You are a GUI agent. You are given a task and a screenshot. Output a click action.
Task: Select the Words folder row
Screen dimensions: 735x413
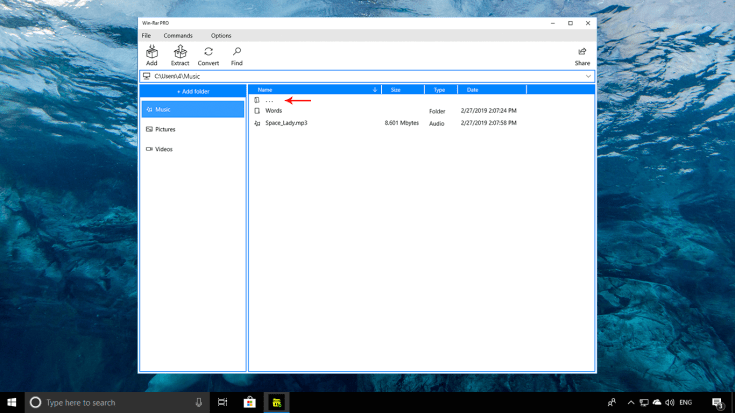click(x=274, y=111)
